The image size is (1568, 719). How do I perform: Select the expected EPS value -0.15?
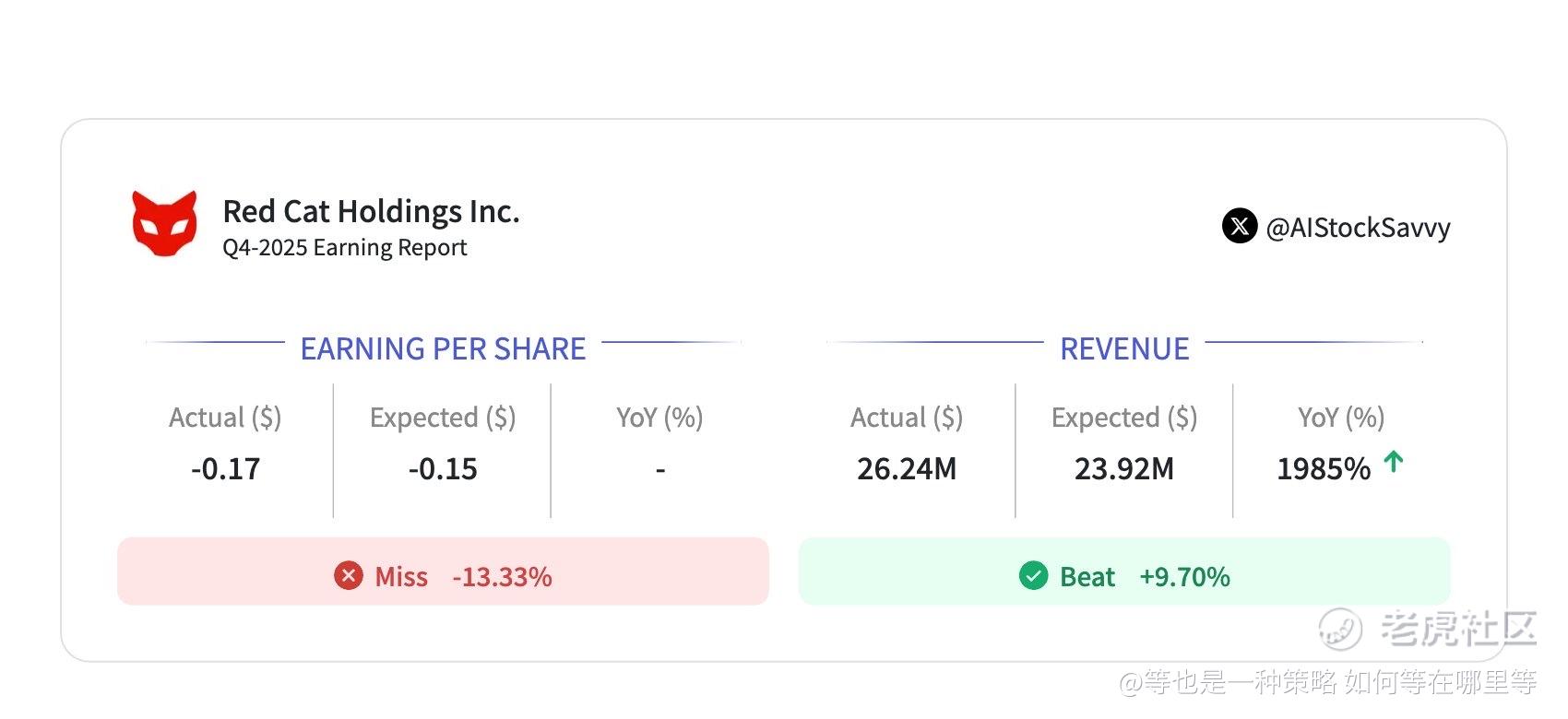click(x=443, y=469)
